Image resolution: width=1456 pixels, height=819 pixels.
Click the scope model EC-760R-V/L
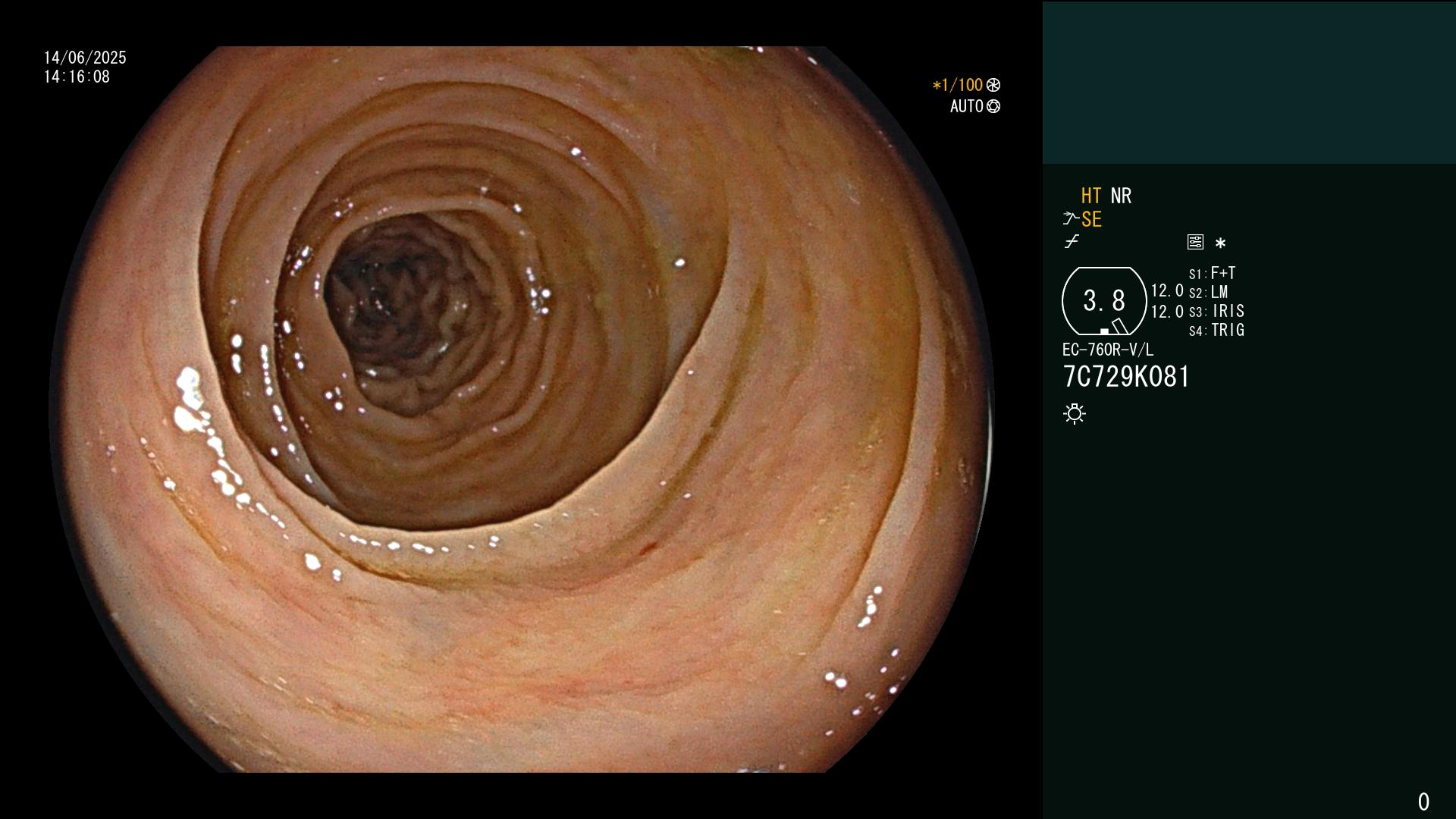click(1108, 350)
